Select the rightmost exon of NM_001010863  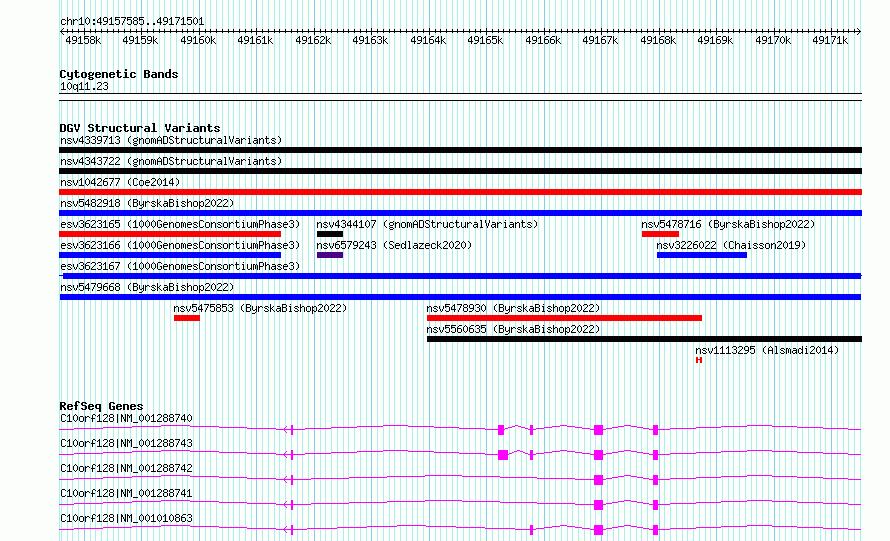pos(656,530)
